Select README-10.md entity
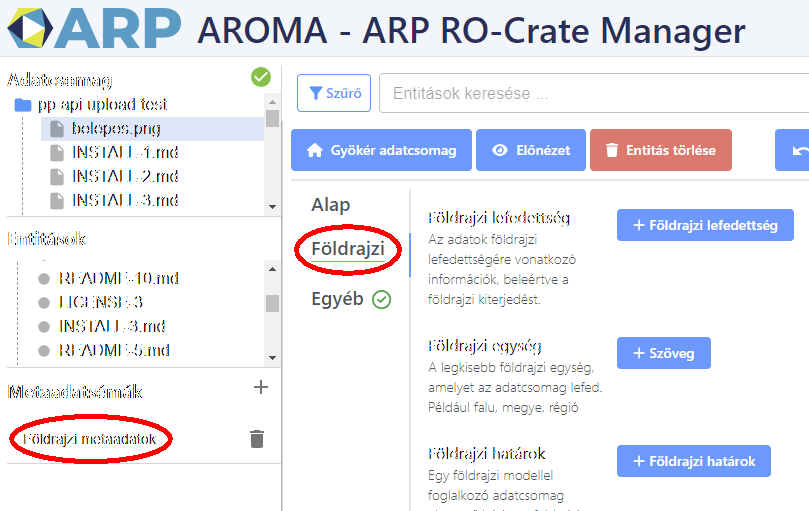The width and height of the screenshot is (809, 511). (x=119, y=279)
